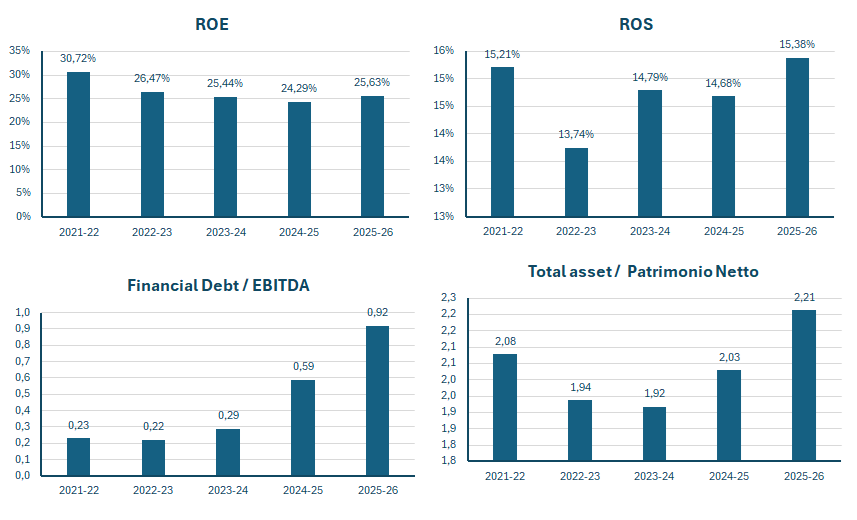The width and height of the screenshot is (857, 520).
Task: Select the Total asset bar for 2021-22
Action: coord(505,407)
